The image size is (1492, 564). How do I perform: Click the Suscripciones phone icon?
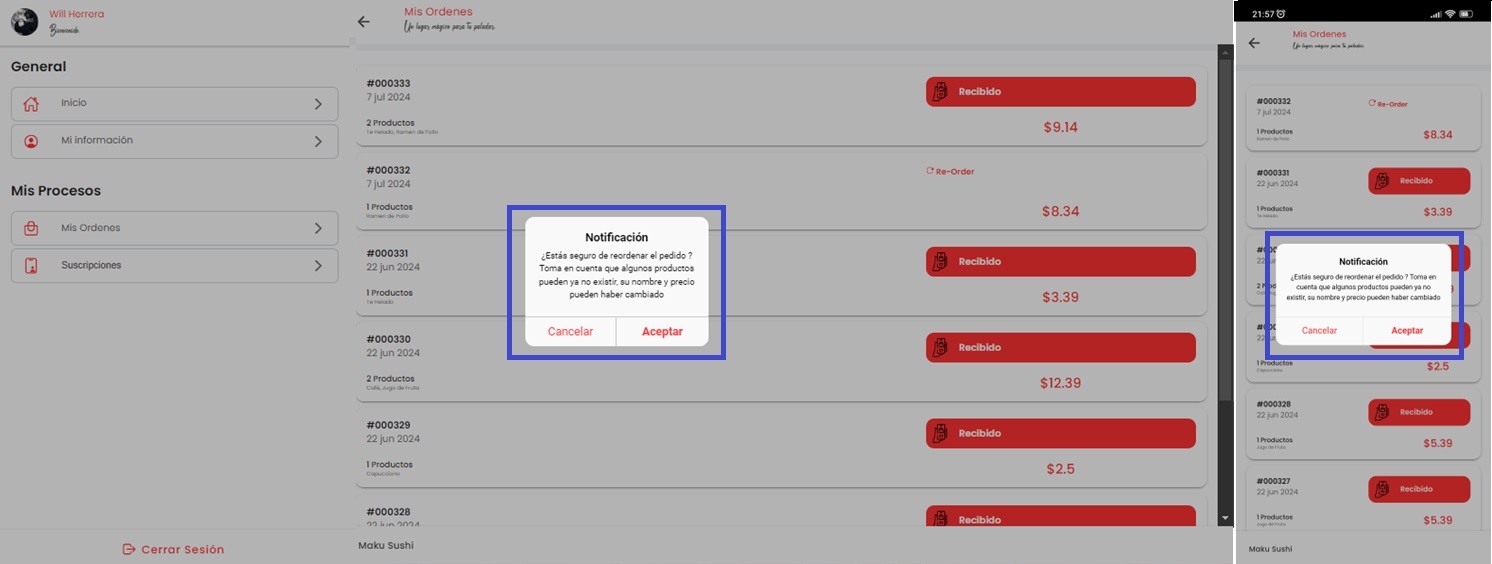[31, 266]
